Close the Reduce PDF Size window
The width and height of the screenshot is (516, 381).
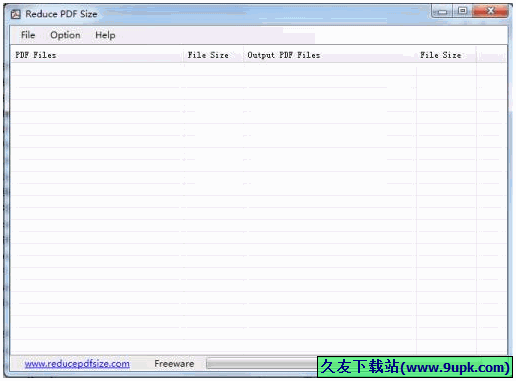[x=491, y=11]
